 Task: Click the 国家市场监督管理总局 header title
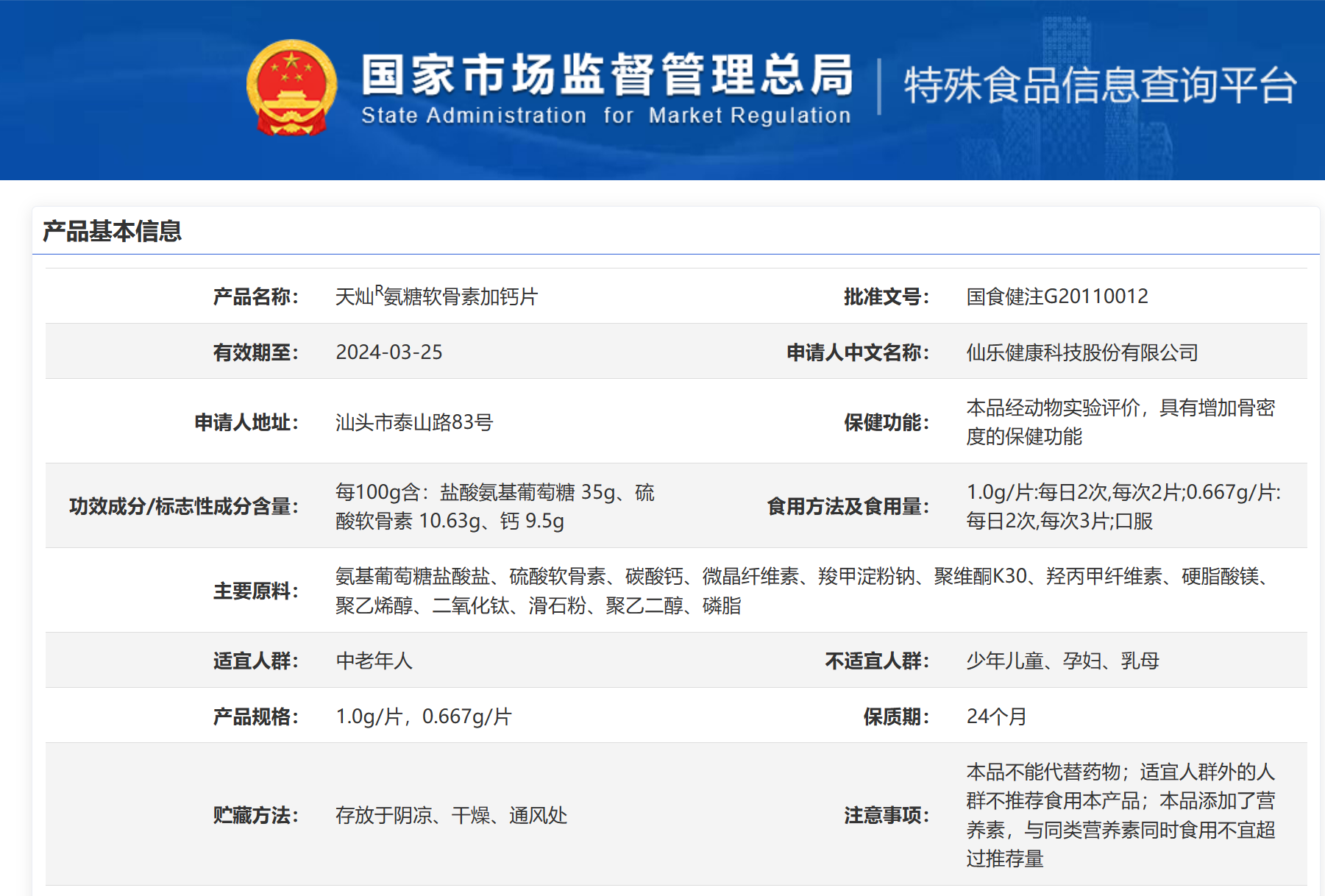608,74
